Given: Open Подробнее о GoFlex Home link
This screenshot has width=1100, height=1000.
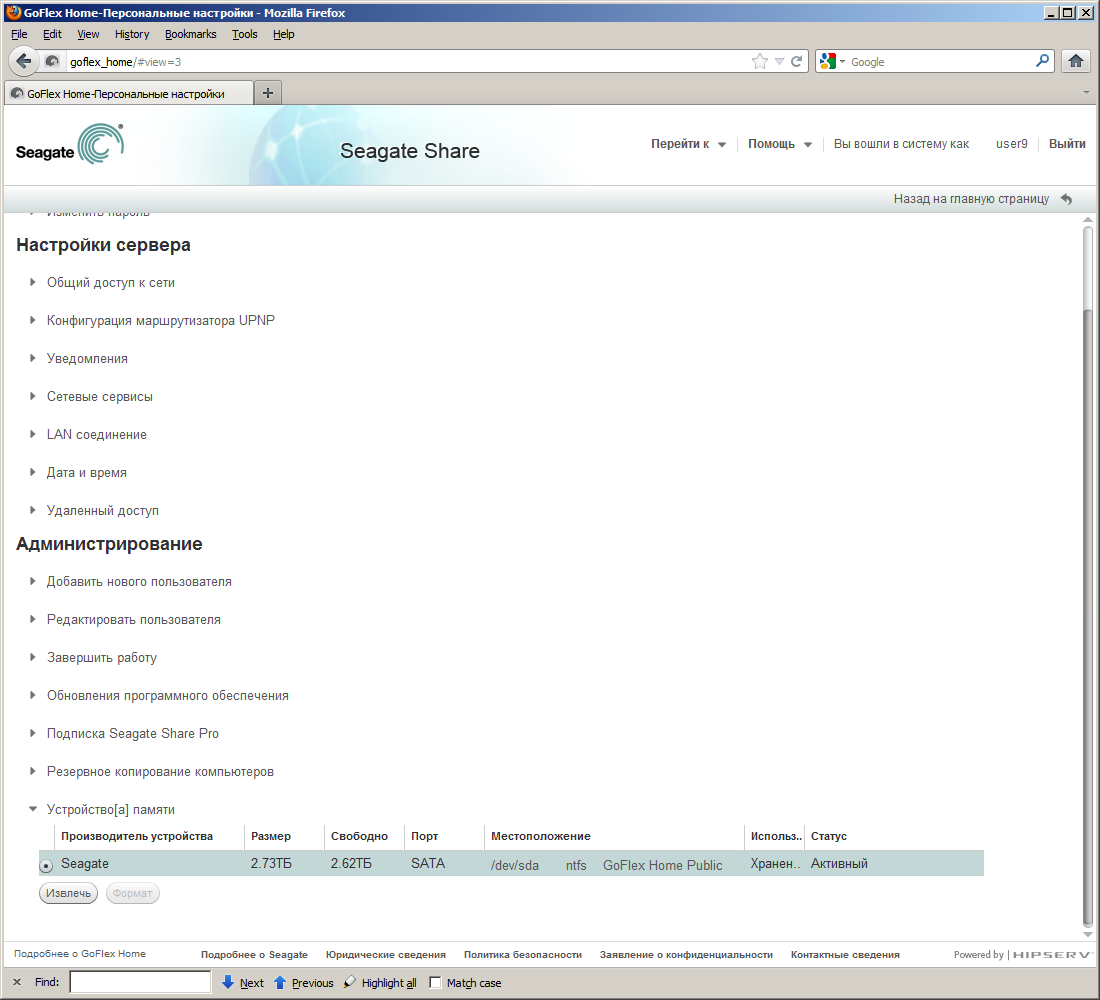Looking at the screenshot, I should coord(80,954).
